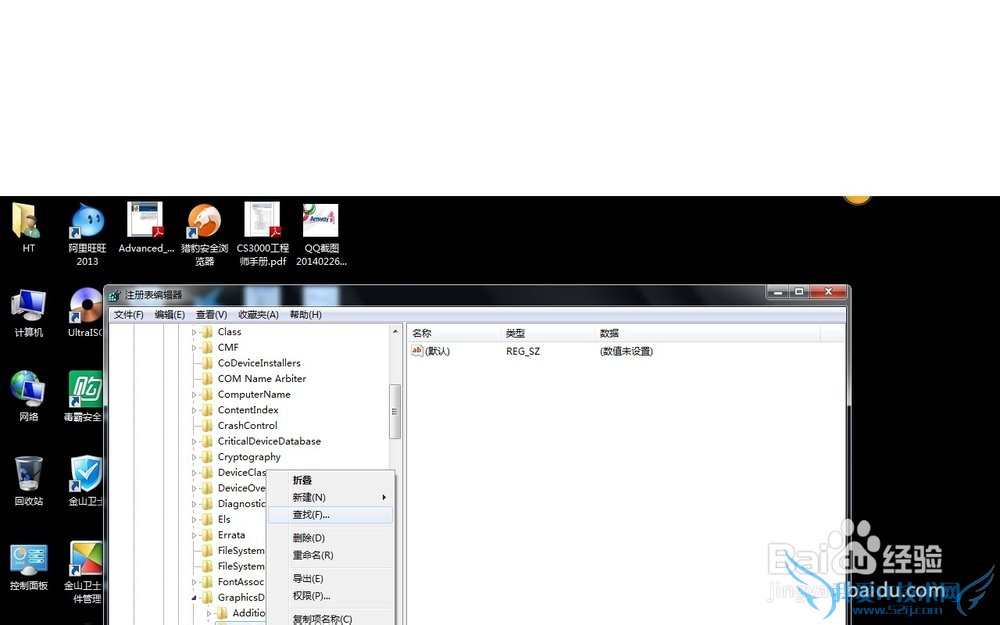Choose 复制项名称(C) from context menu
1000x625 pixels.
coord(330,619)
